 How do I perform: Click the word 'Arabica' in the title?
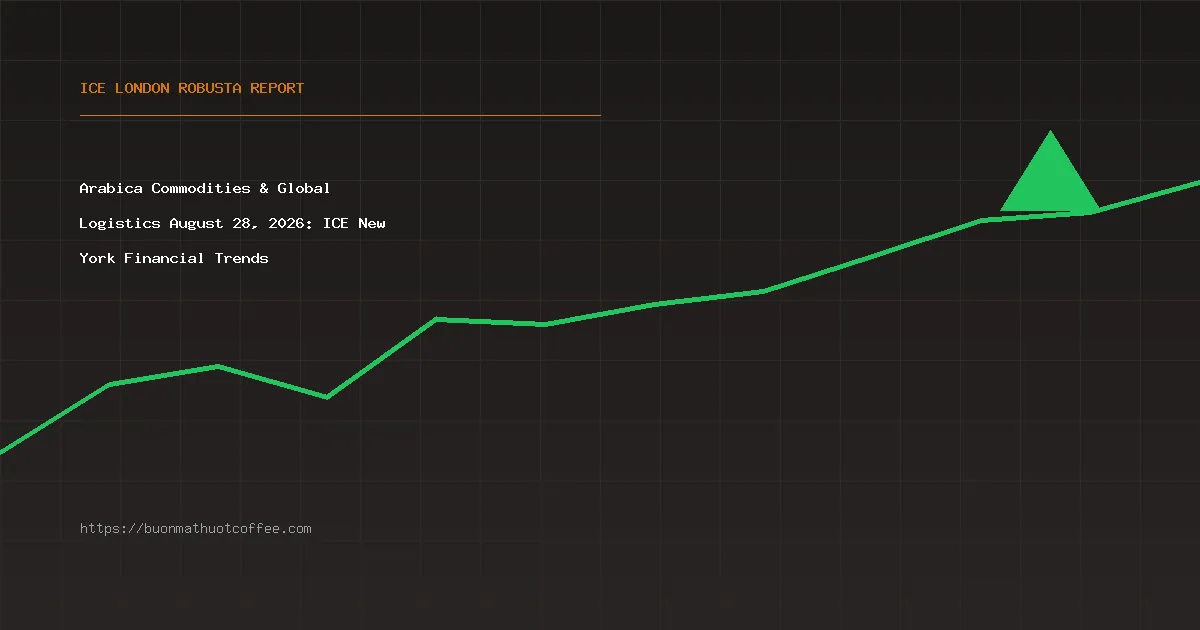[111, 188]
